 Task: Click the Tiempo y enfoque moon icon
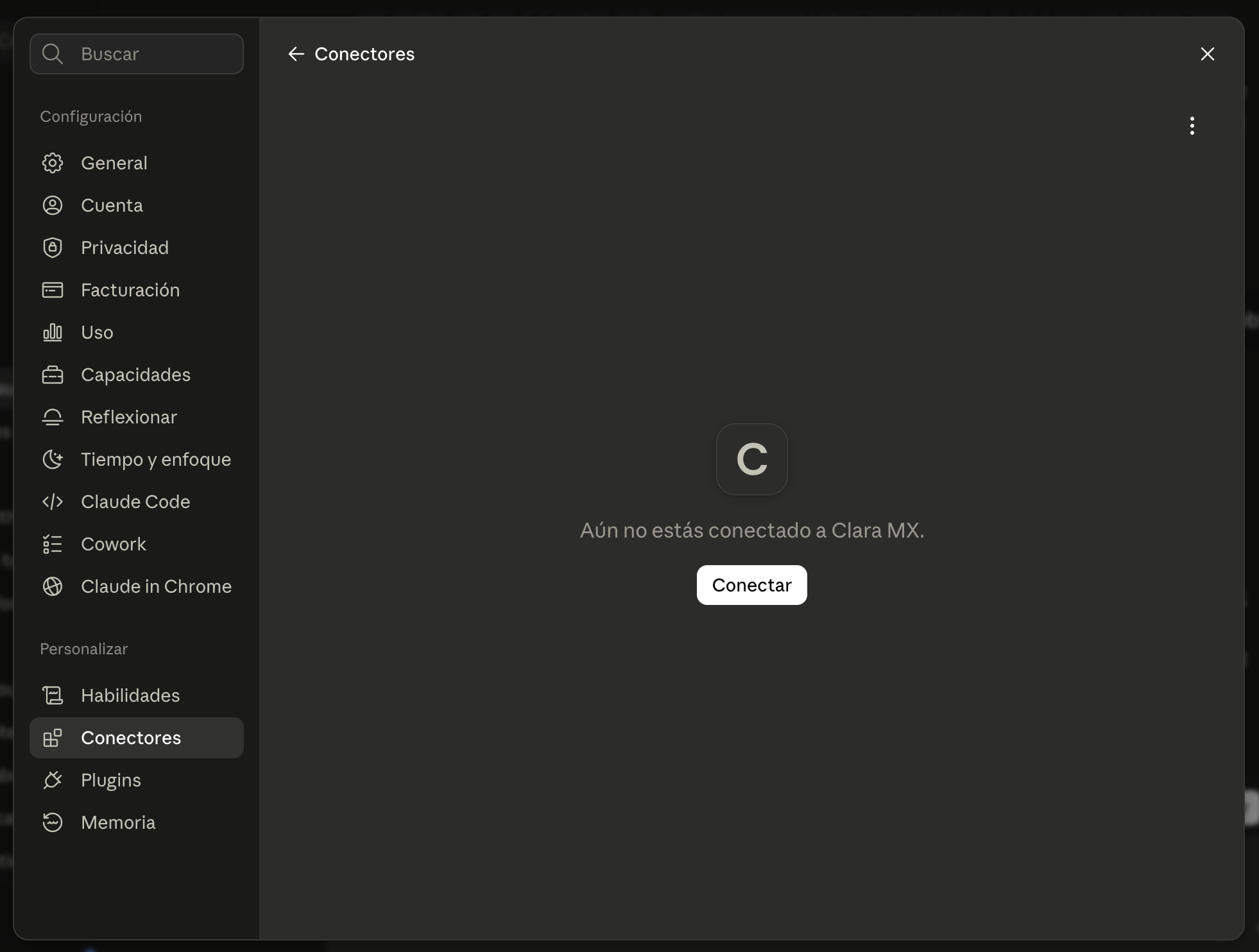[53, 459]
